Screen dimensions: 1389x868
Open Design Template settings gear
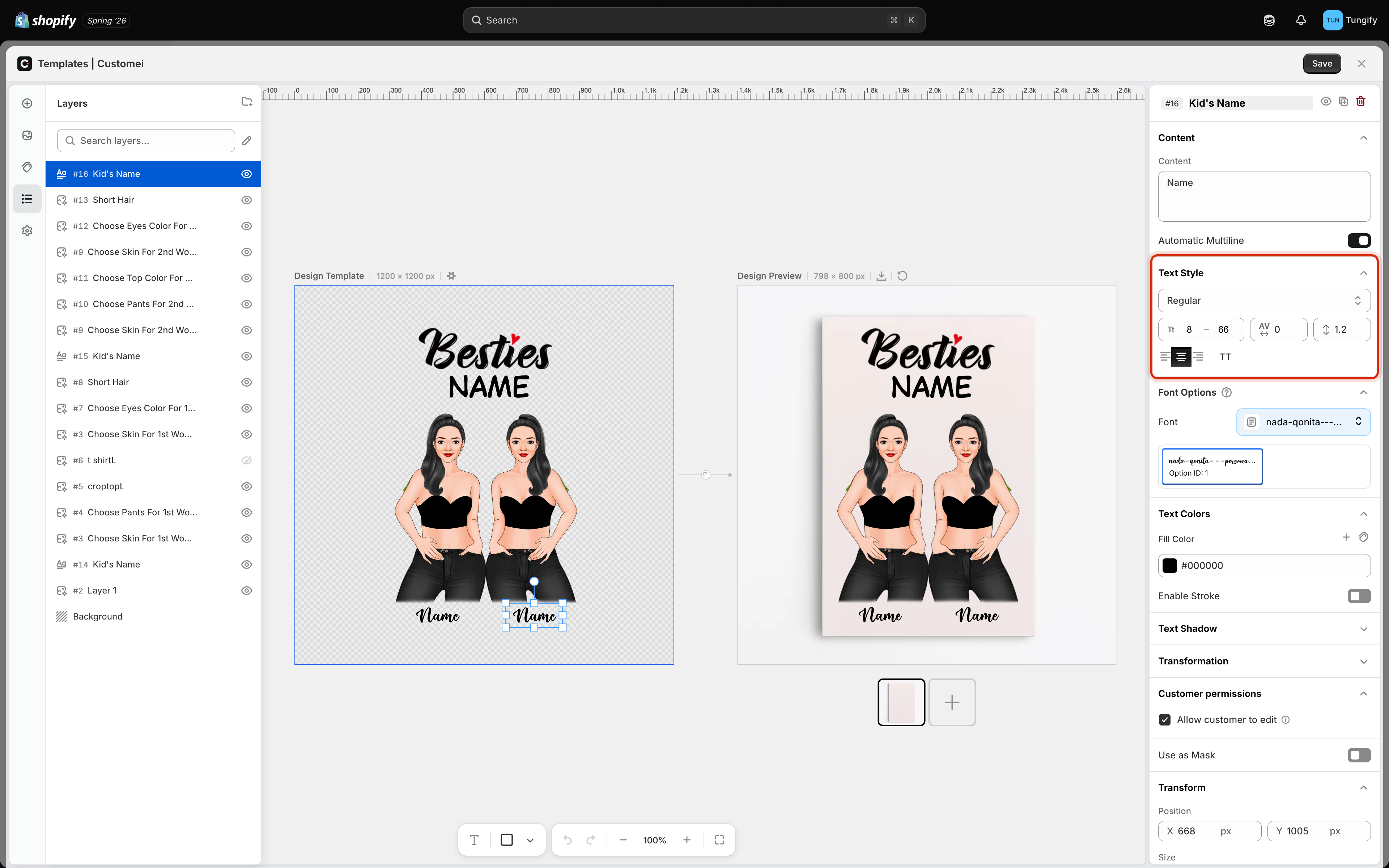click(452, 276)
